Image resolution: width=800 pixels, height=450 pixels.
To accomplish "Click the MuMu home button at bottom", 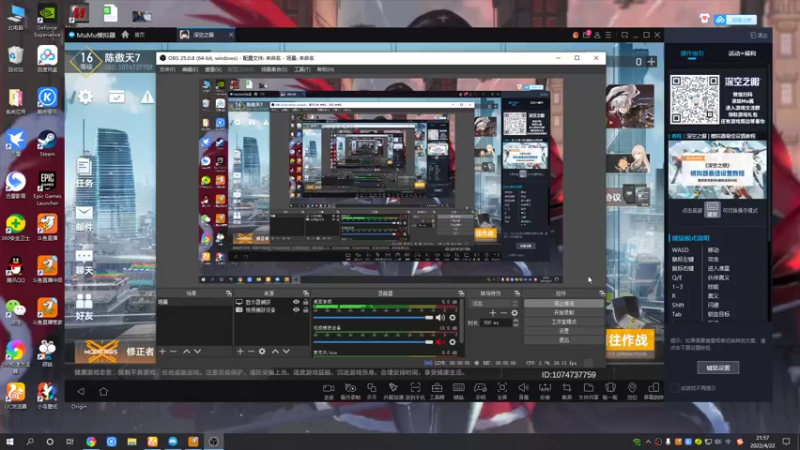I will tap(104, 392).
